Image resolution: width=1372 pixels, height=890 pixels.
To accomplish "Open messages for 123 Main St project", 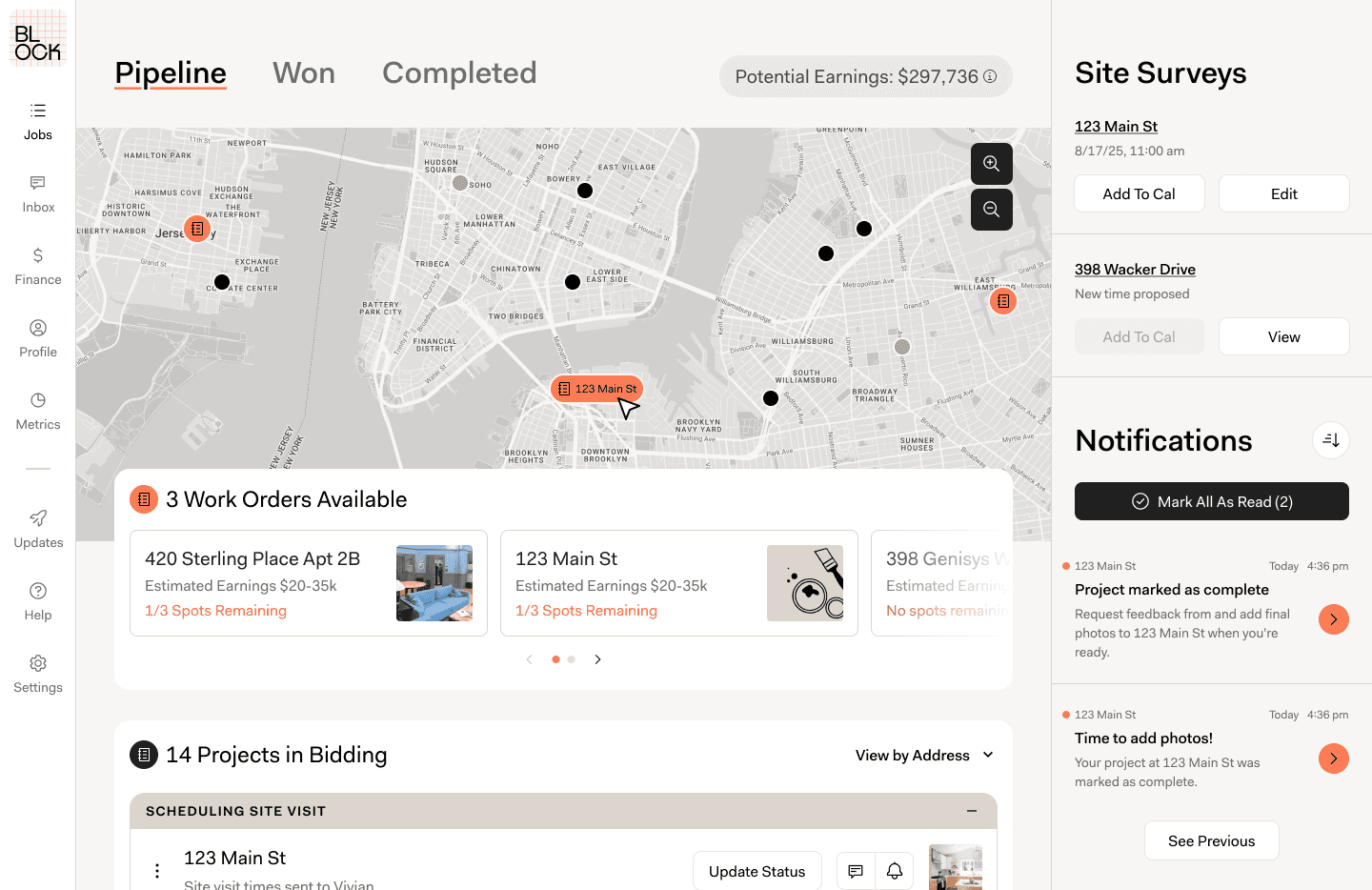I will tap(856, 871).
